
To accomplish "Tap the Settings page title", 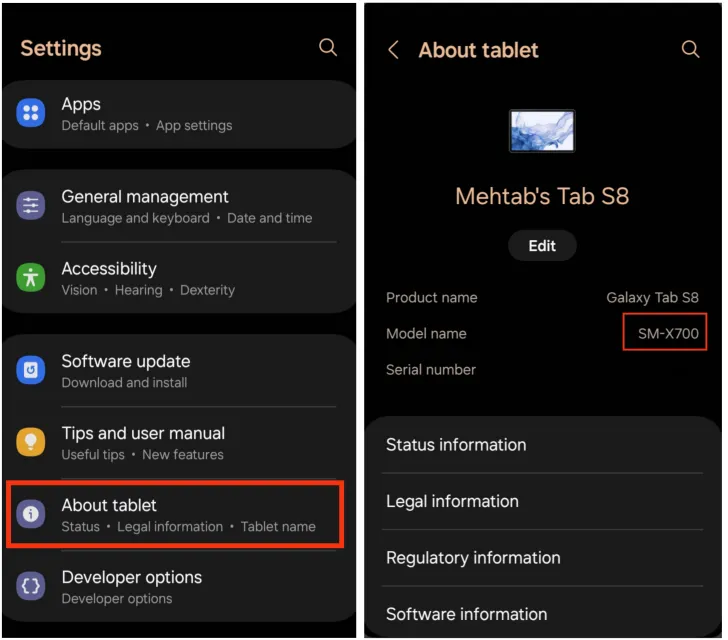I will 61,49.
